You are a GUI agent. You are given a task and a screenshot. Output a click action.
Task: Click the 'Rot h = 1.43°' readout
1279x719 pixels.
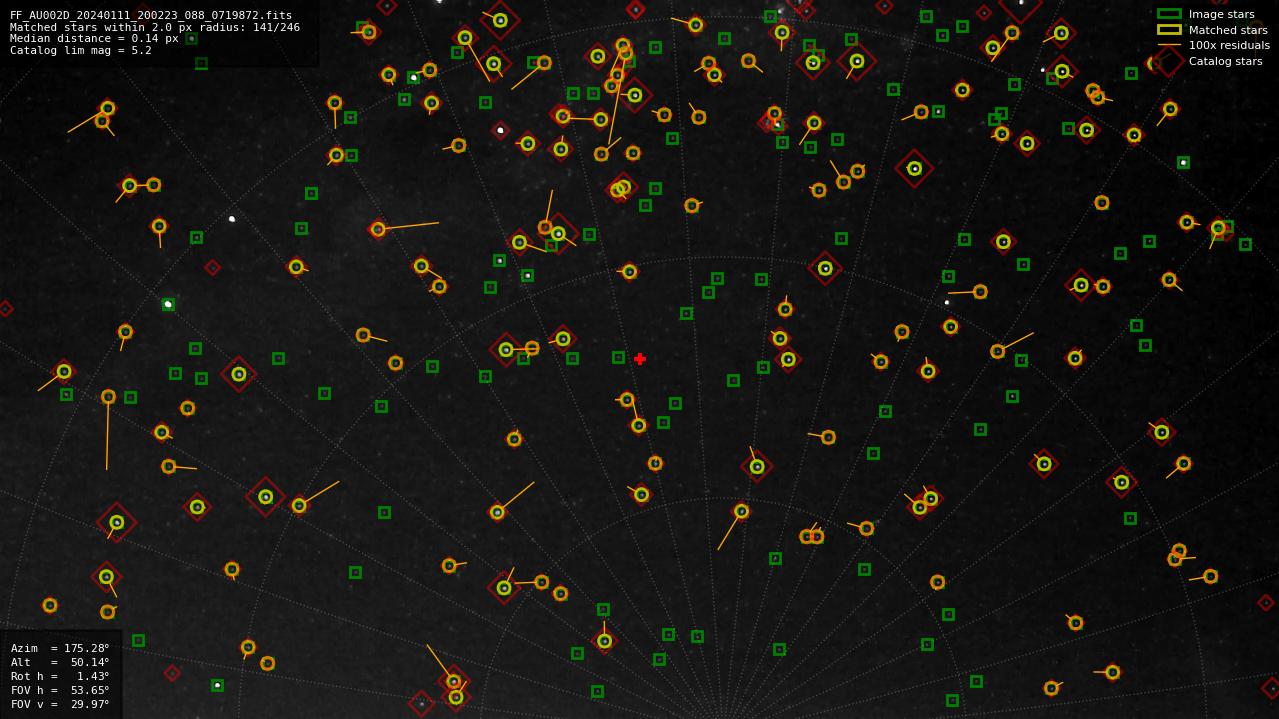[60, 676]
